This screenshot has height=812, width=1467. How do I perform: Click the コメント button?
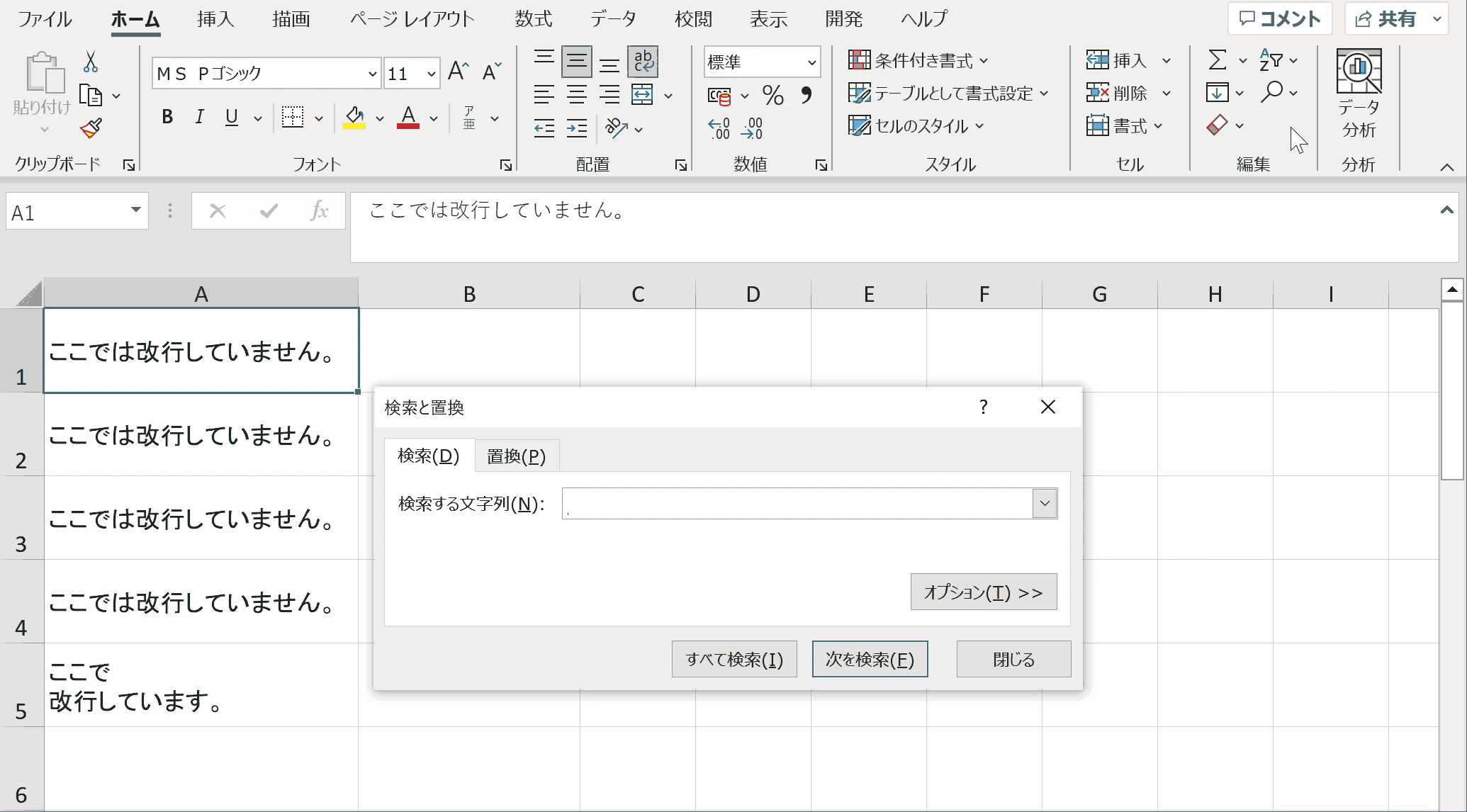[x=1280, y=19]
